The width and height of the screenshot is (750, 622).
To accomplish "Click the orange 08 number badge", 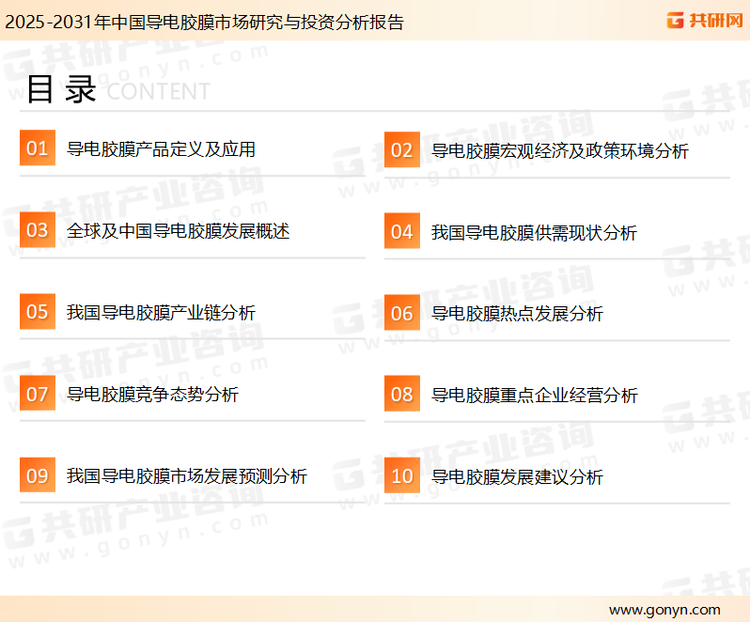I will pyautogui.click(x=402, y=394).
